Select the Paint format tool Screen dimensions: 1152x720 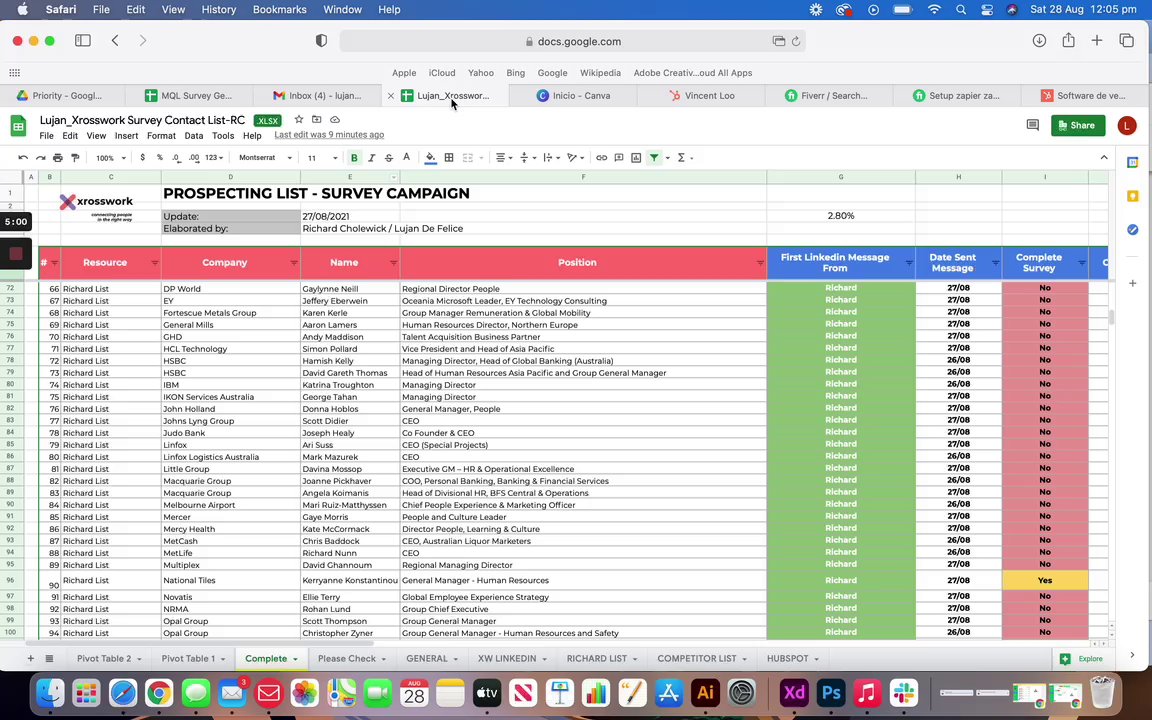tap(74, 158)
